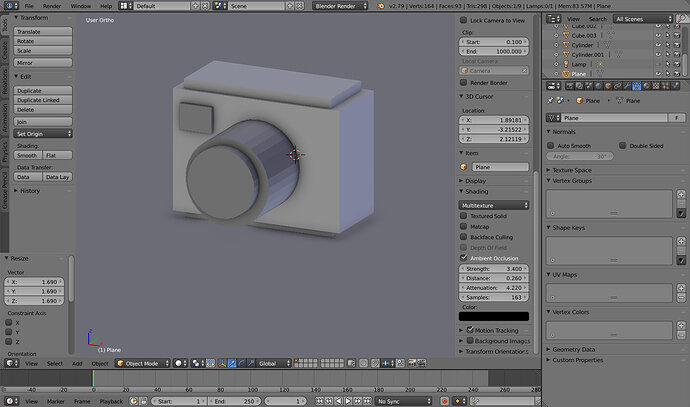This screenshot has width=690, height=407.
Task: Click the pivot point selector icon
Action: (x=196, y=363)
